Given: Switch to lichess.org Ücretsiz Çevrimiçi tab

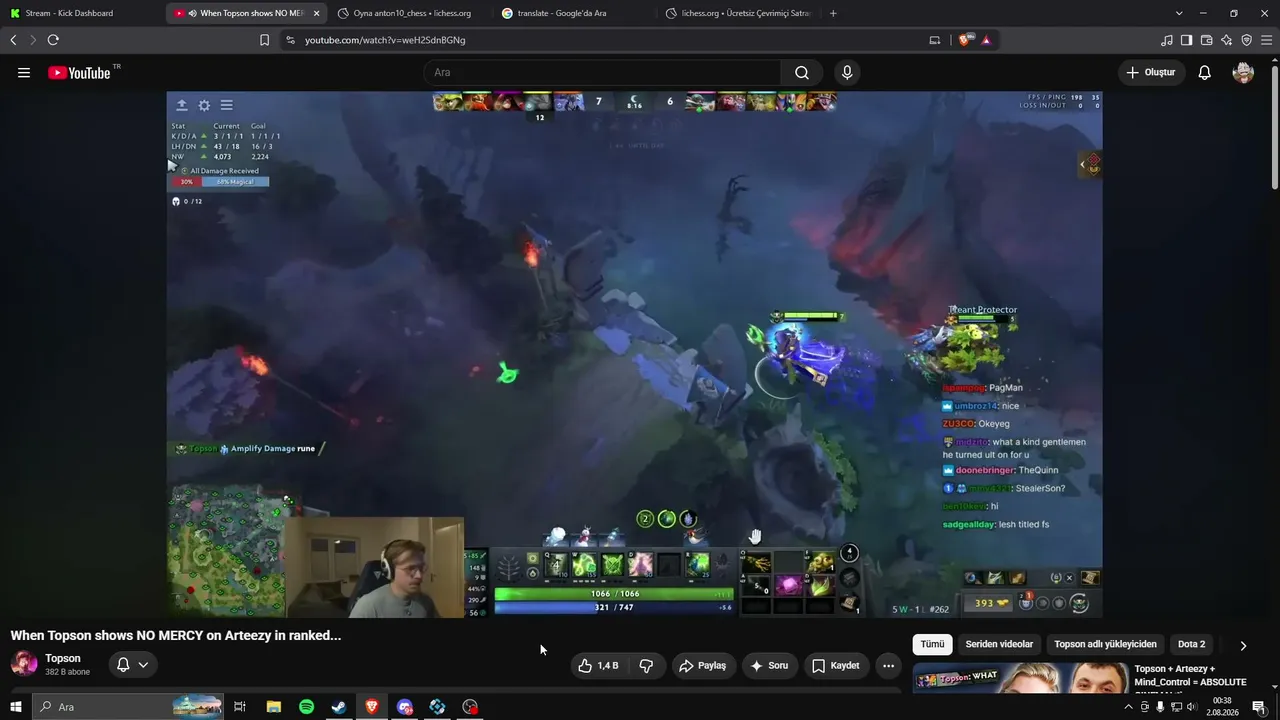Looking at the screenshot, I should [x=738, y=13].
